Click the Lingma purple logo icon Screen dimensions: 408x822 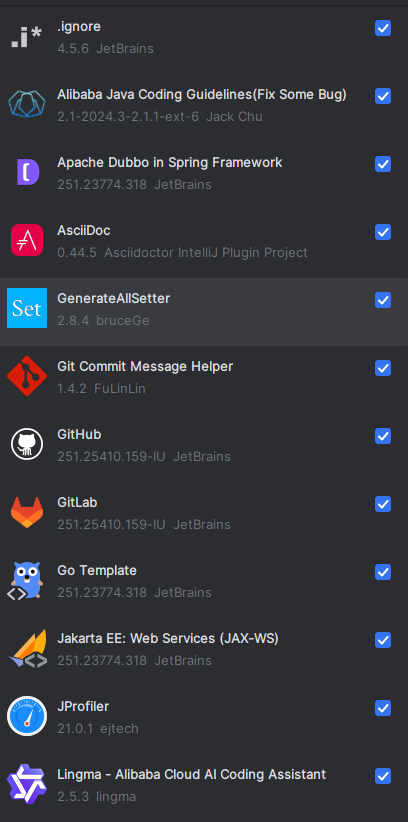point(27,784)
